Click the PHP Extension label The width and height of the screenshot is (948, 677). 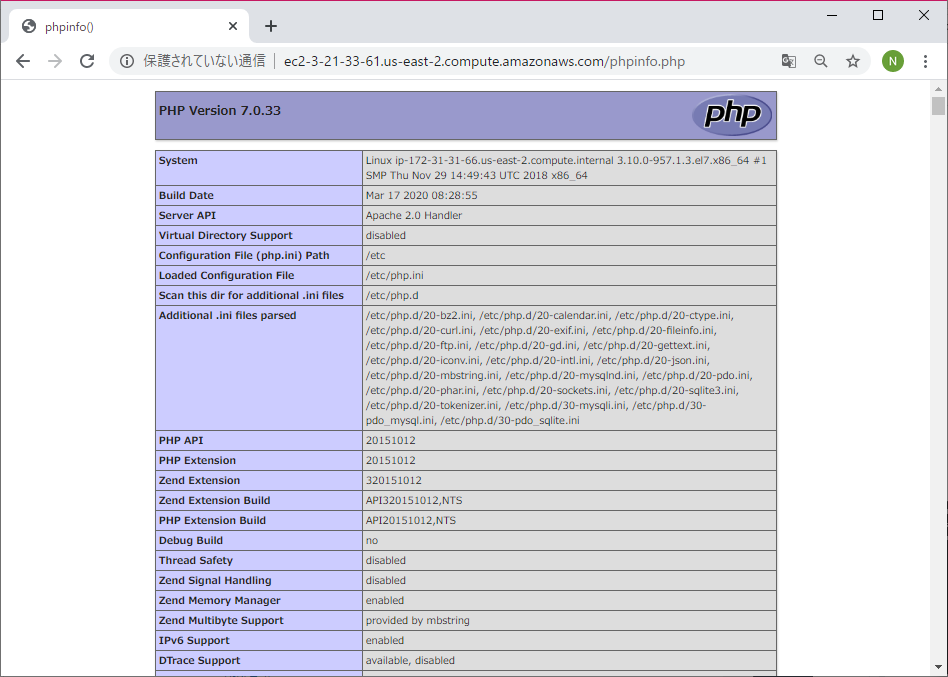pyautogui.click(x=198, y=461)
